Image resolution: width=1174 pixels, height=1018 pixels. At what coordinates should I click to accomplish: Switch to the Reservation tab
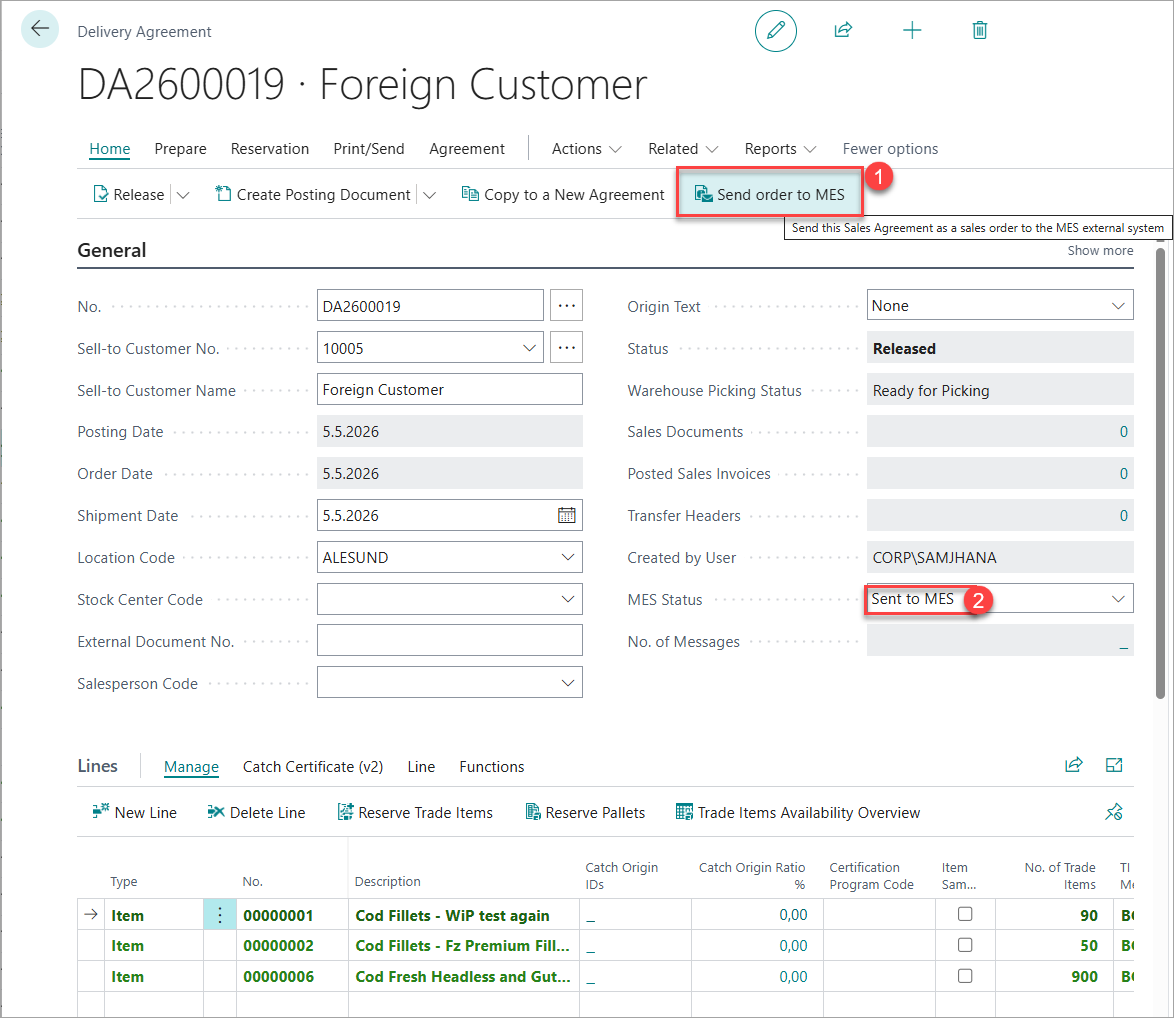pos(270,149)
